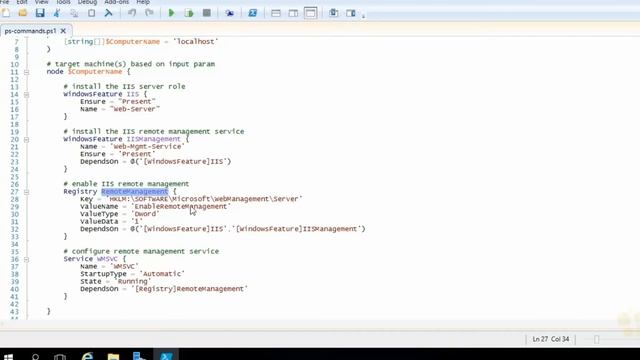Screen dimensions: 640x360
Task: Show the Script Pane Maximized layout icon
Action: pyautogui.click(x=310, y=13)
